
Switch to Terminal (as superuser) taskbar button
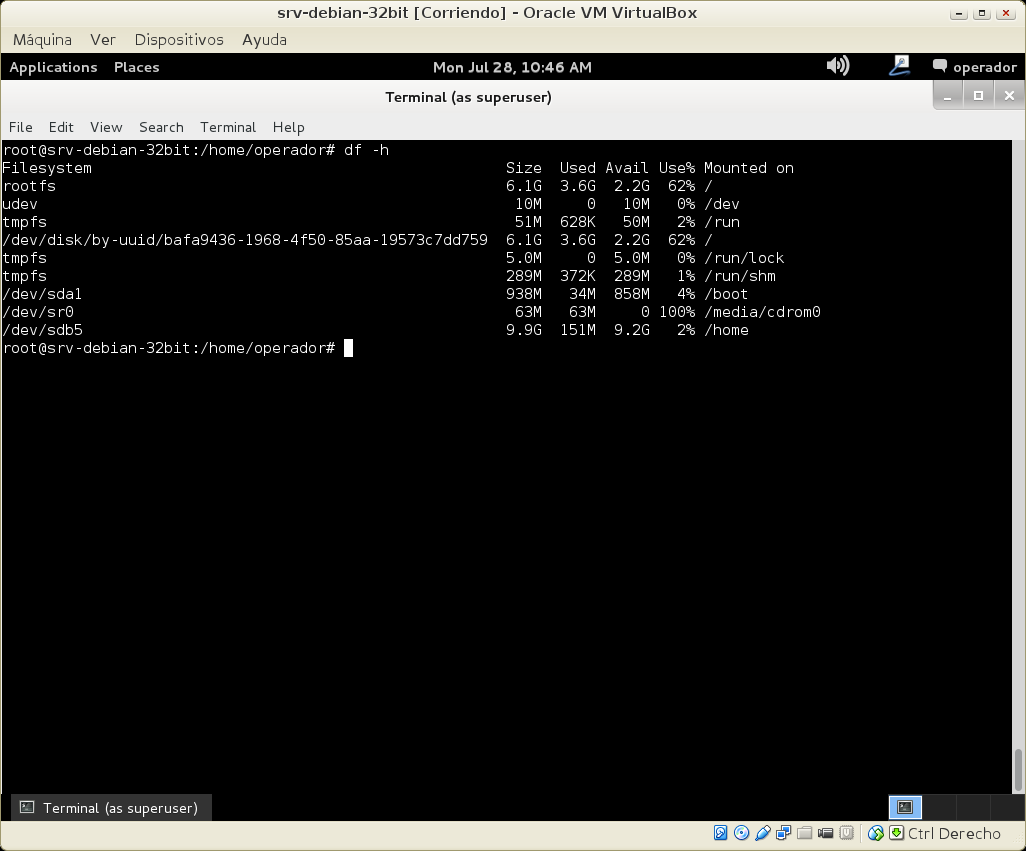coord(109,808)
